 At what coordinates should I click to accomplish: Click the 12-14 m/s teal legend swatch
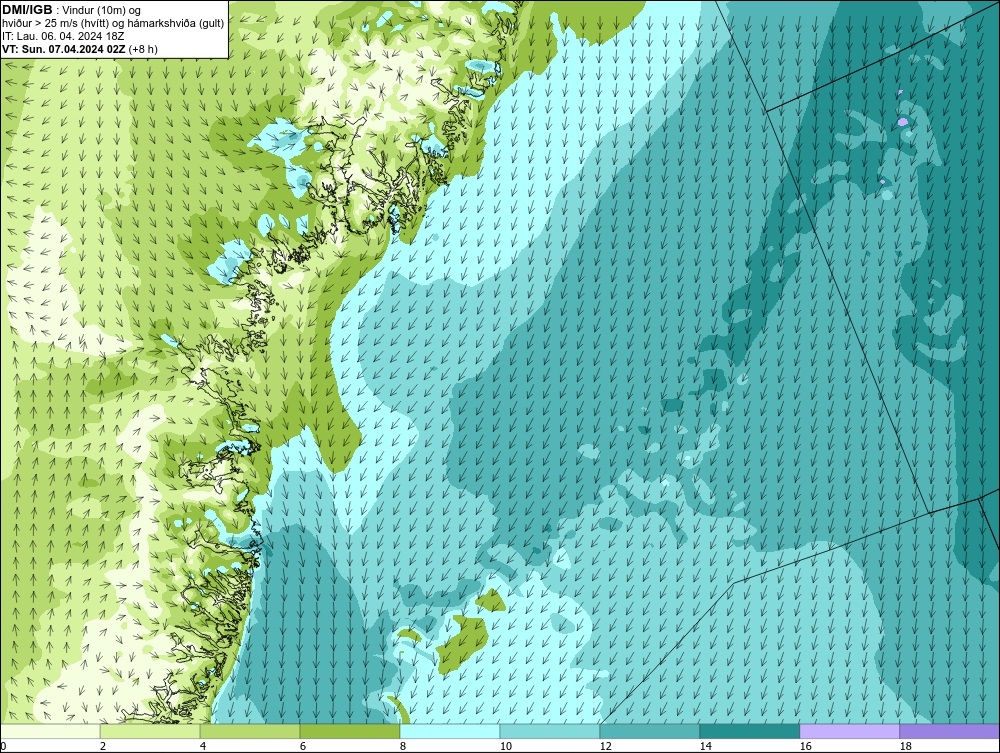pos(650,731)
